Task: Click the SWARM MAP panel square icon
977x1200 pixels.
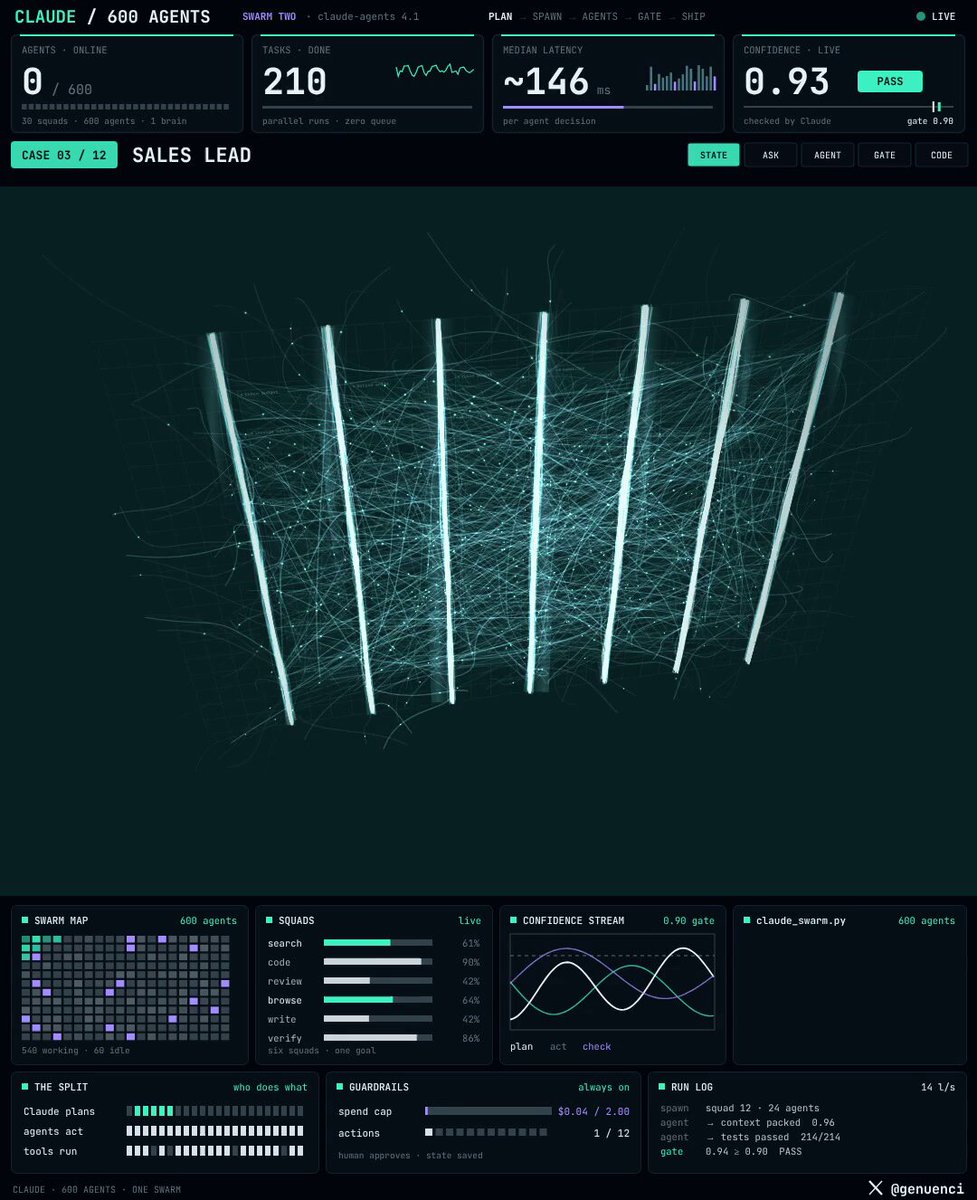Action: point(25,920)
